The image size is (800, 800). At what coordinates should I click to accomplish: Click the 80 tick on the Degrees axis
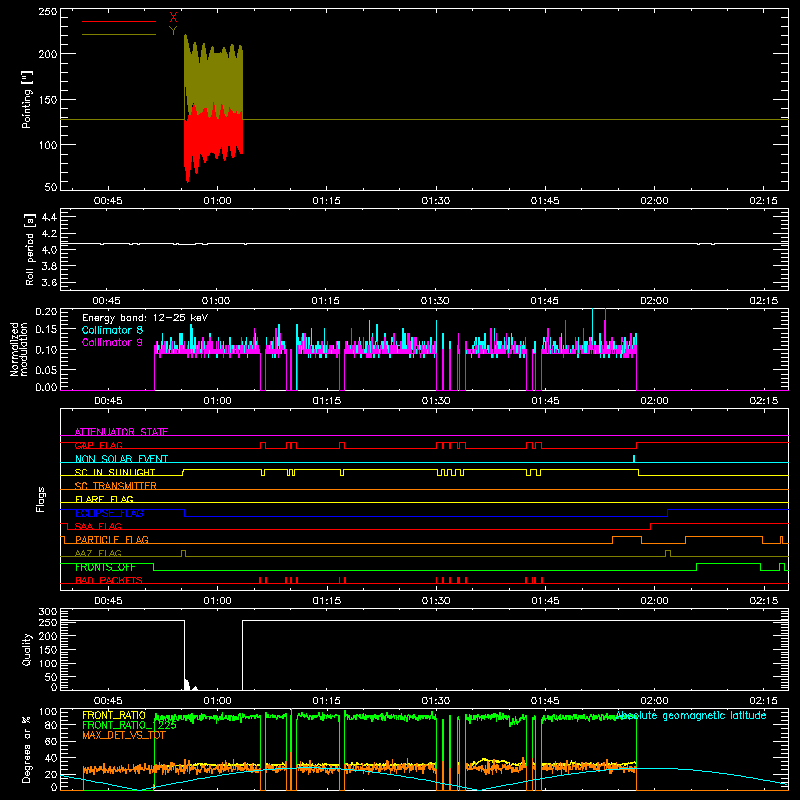click(x=51, y=724)
